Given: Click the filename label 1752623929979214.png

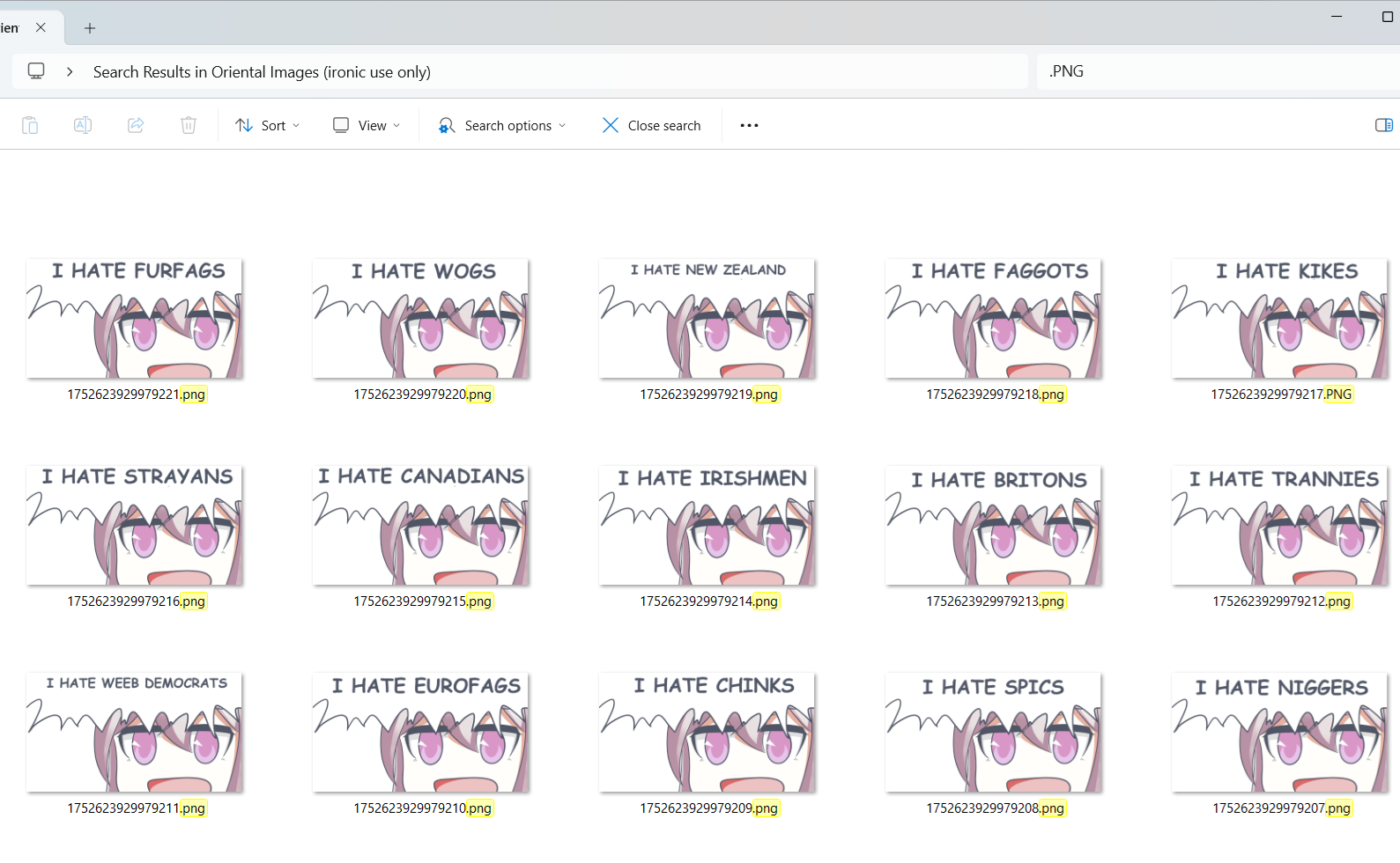Looking at the screenshot, I should tap(709, 601).
